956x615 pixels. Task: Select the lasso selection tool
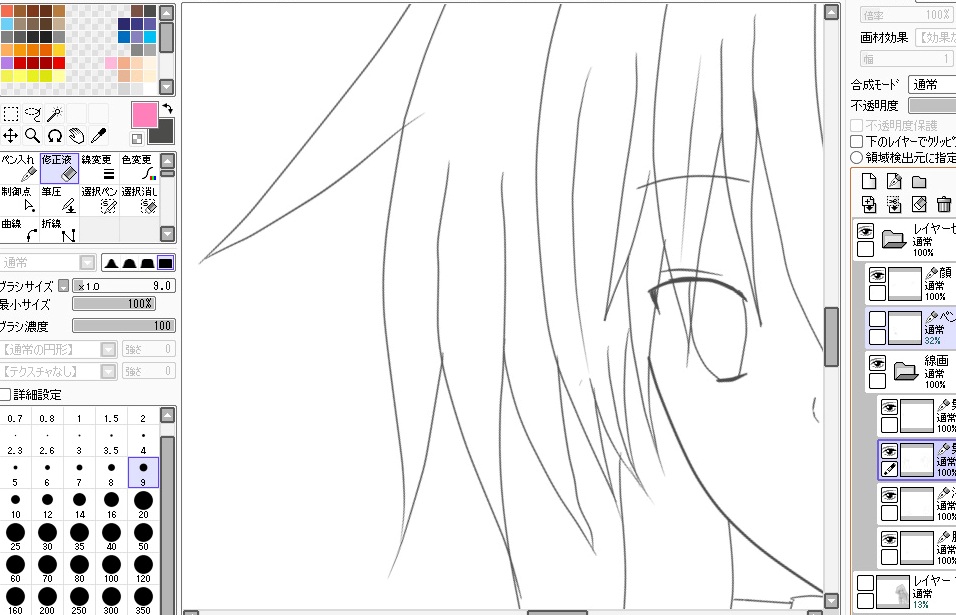tap(33, 113)
